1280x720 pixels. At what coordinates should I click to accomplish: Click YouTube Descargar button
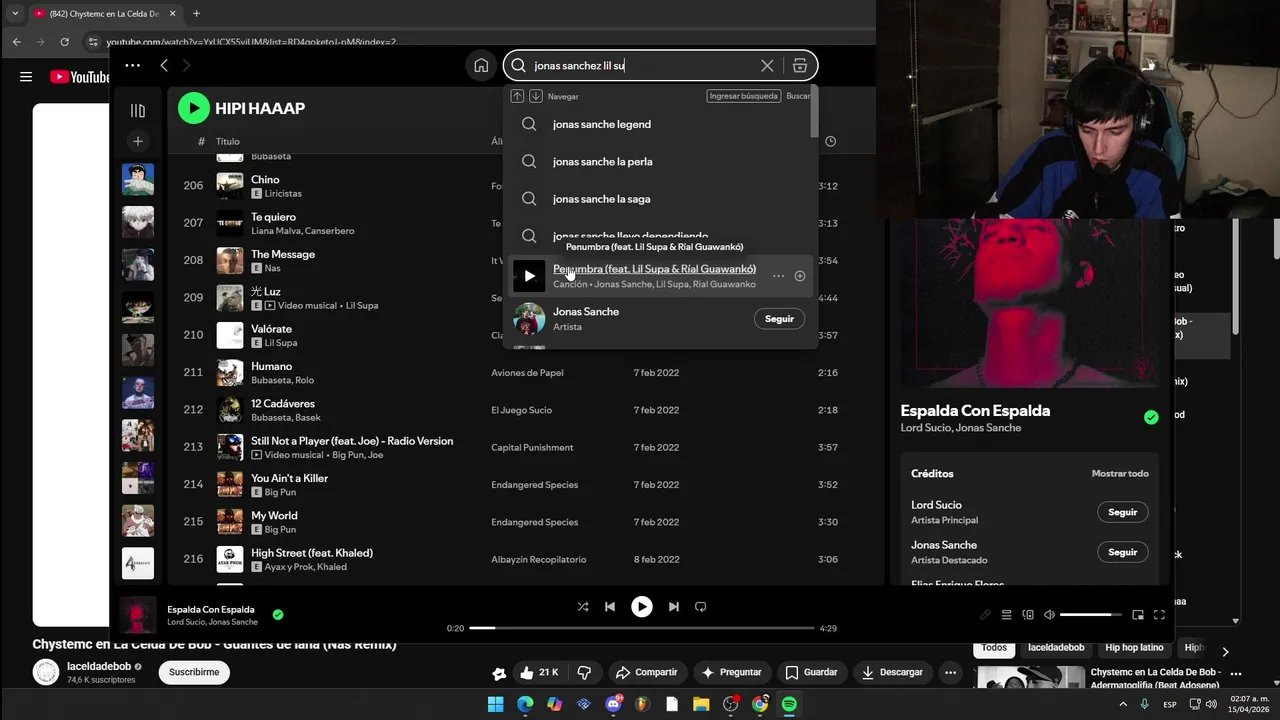pyautogui.click(x=892, y=672)
